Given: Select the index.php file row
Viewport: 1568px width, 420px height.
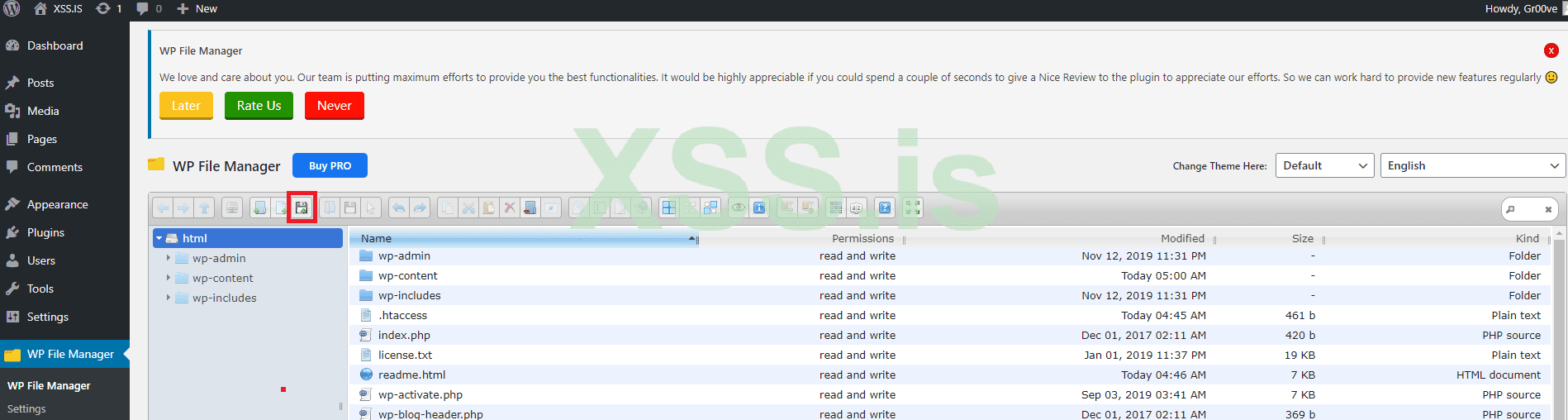Looking at the screenshot, I should (x=950, y=335).
